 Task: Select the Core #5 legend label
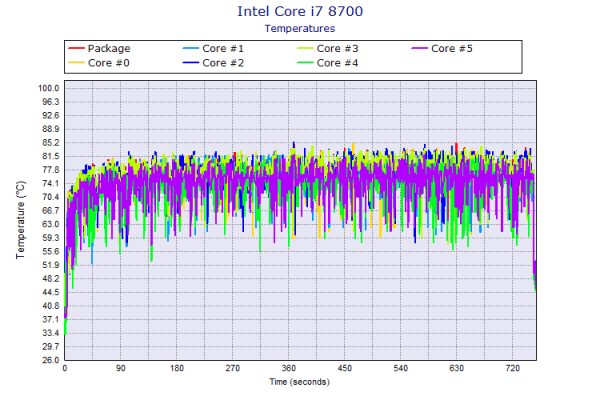[x=452, y=49]
